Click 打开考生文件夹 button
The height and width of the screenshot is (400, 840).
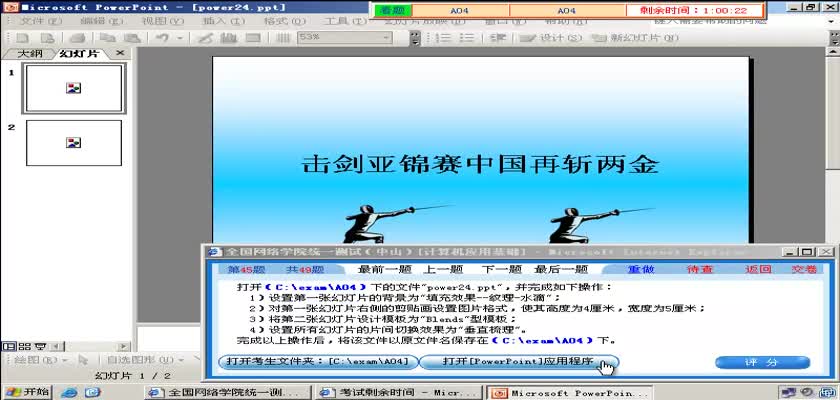coord(318,362)
